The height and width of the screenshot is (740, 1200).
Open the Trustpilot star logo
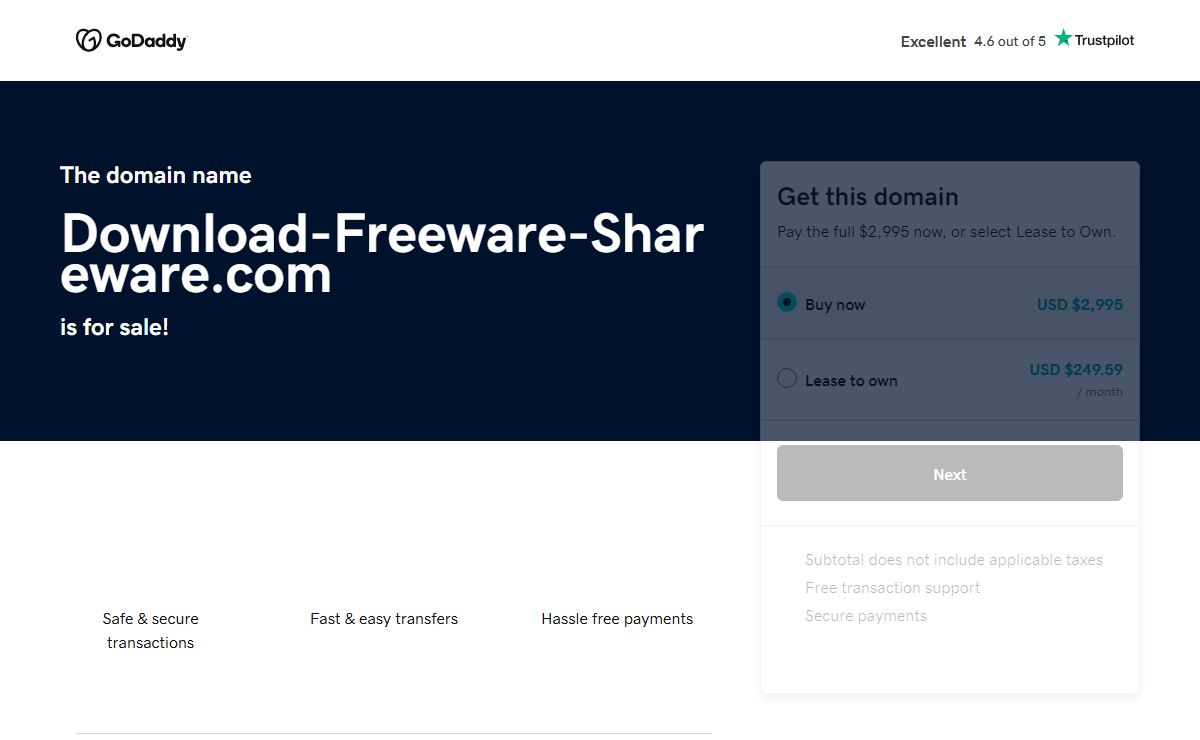pyautogui.click(x=1094, y=39)
